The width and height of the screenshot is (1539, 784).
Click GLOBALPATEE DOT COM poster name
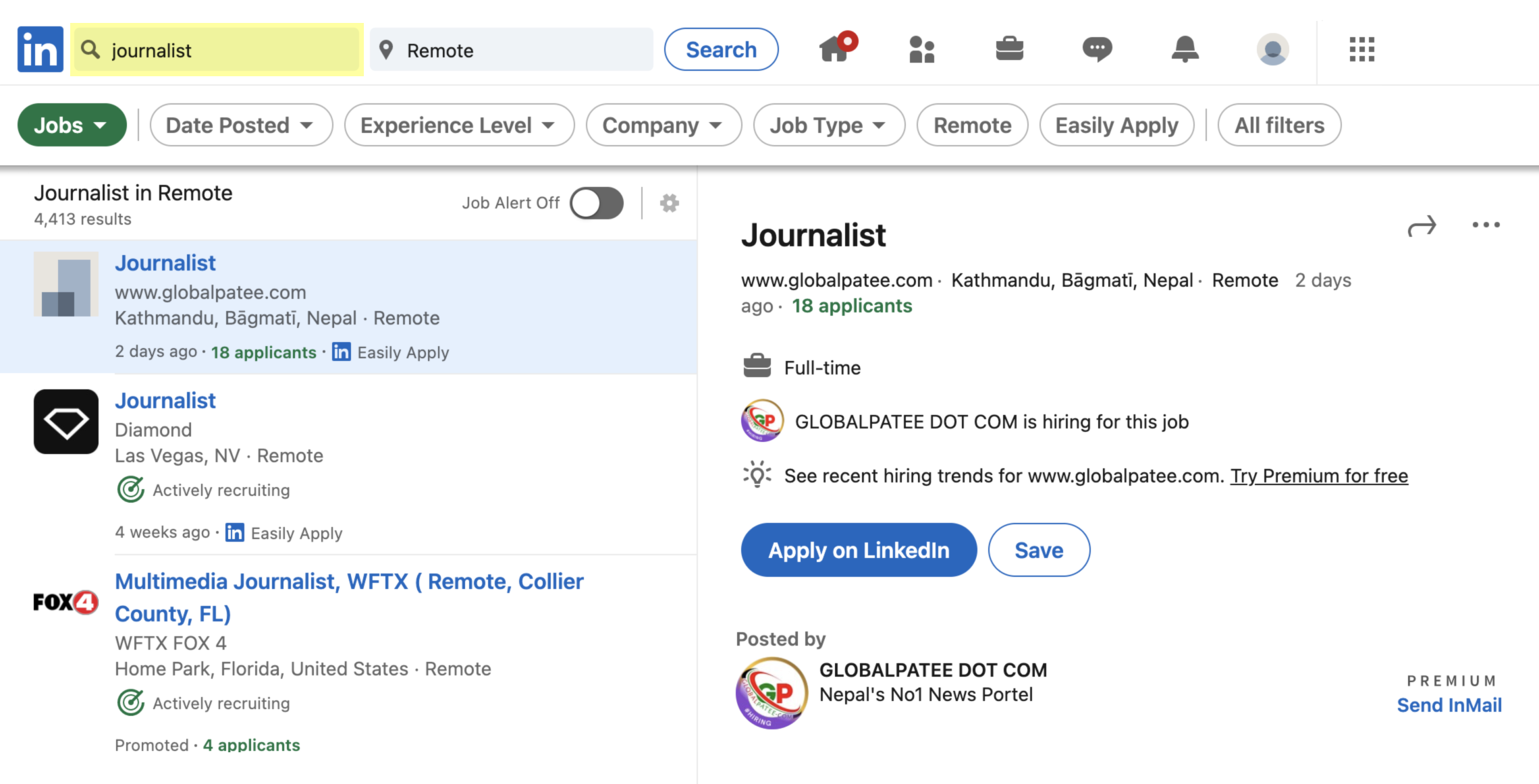tap(933, 670)
